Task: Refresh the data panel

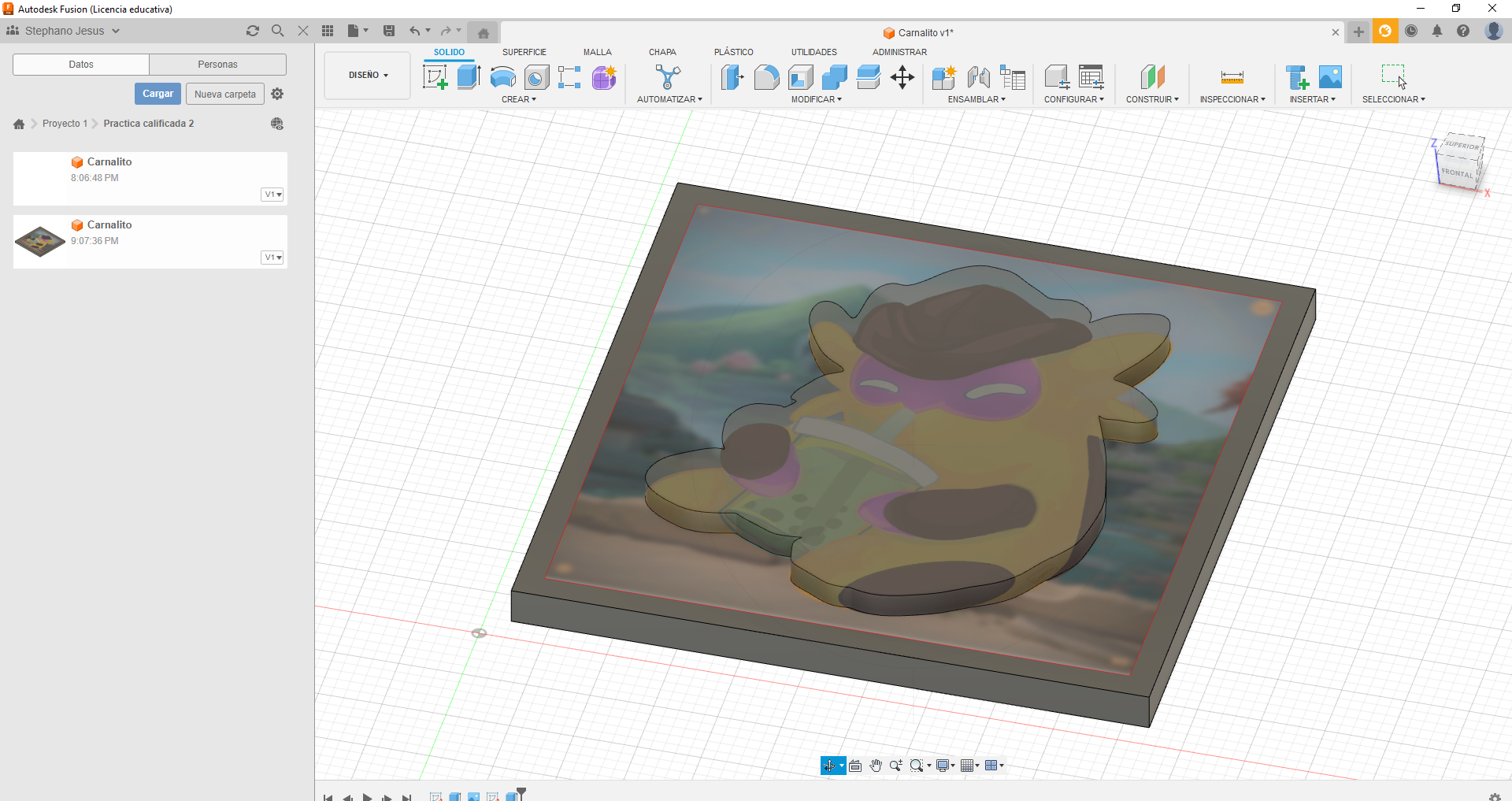Action: 253,31
